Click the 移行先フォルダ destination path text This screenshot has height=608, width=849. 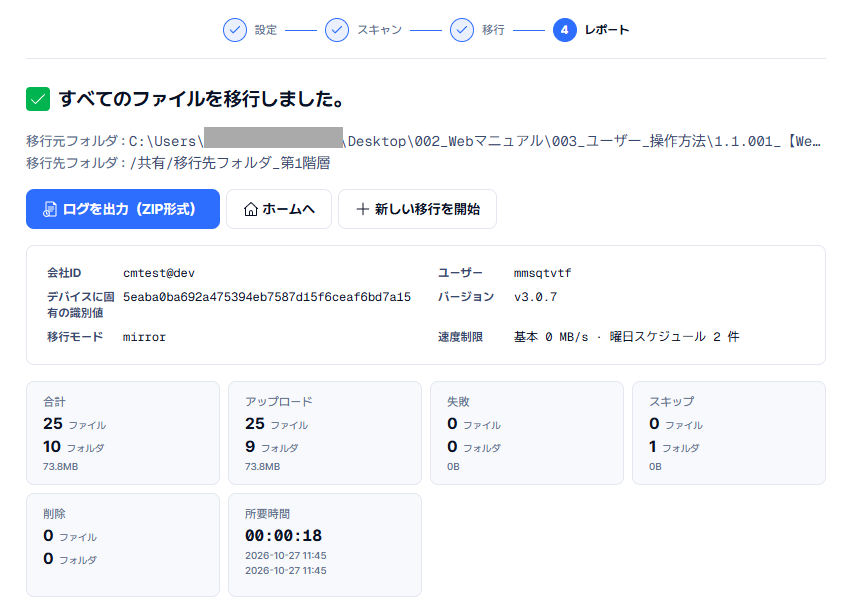point(178,163)
